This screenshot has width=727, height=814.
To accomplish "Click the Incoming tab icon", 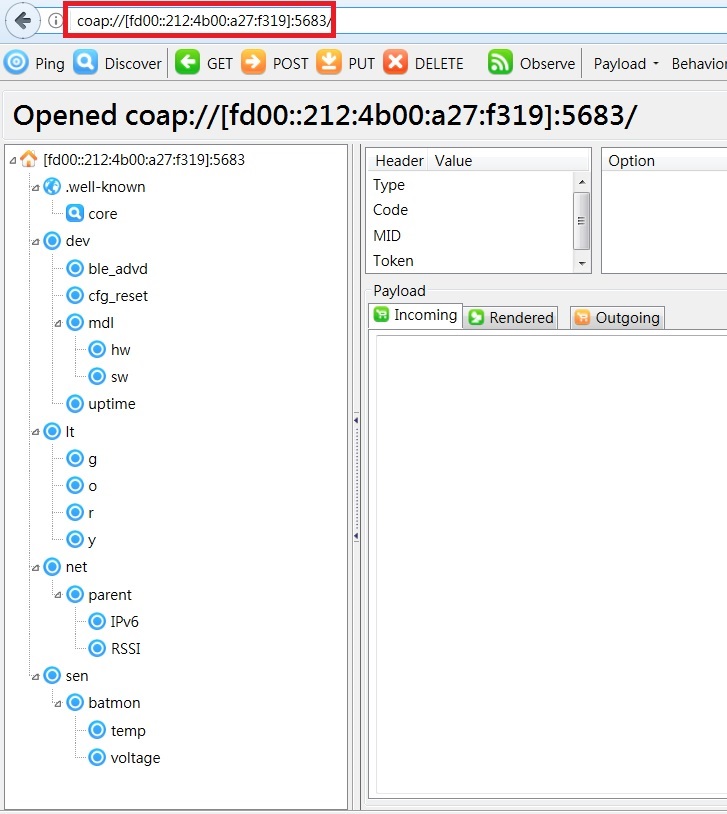I will pyautogui.click(x=381, y=314).
